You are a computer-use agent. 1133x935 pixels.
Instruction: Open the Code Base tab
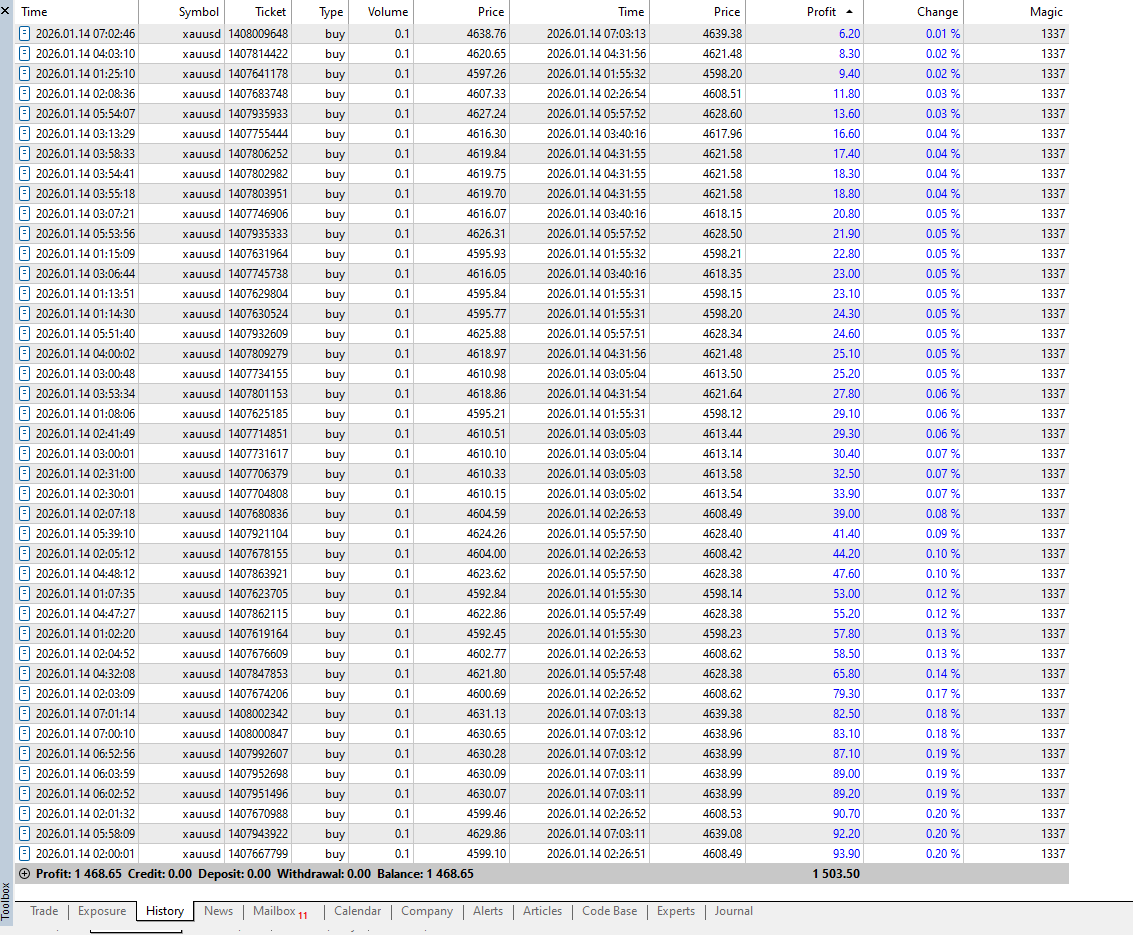click(610, 911)
